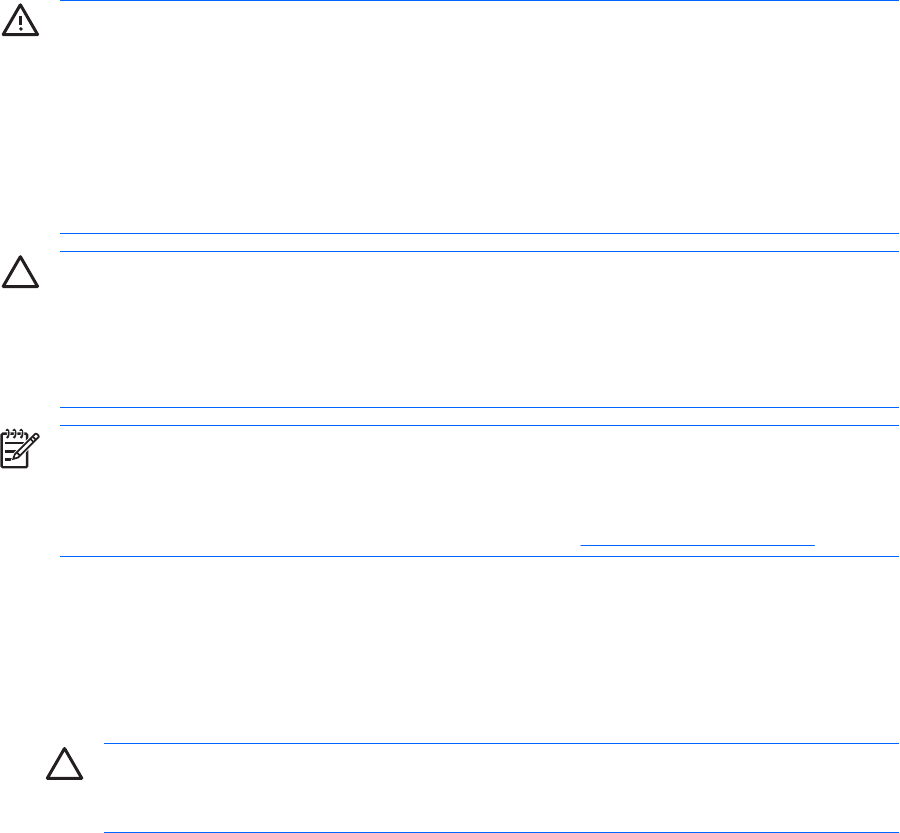Viewport: 900px width, 833px height.
Task: Click the rule opening the first caution section
Action: coord(480,251)
